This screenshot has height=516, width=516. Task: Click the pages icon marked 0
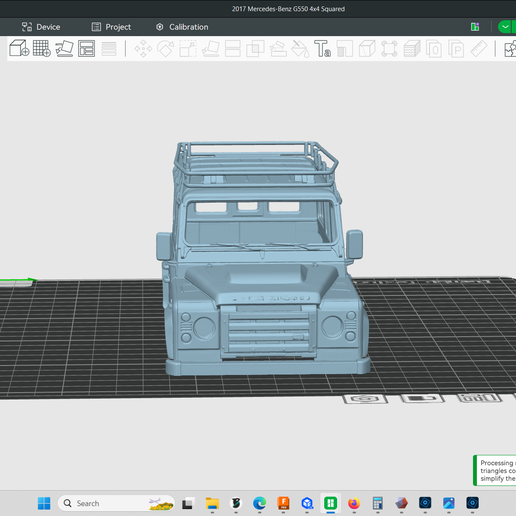(434, 49)
